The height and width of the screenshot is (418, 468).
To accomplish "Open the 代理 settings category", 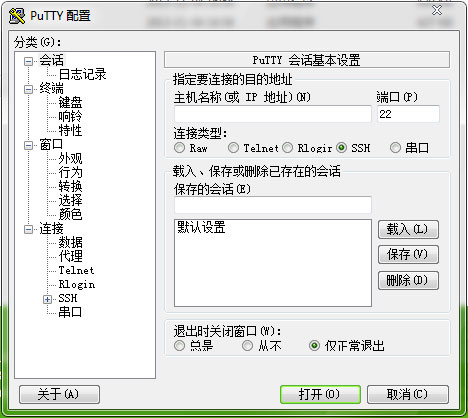I will [70, 256].
